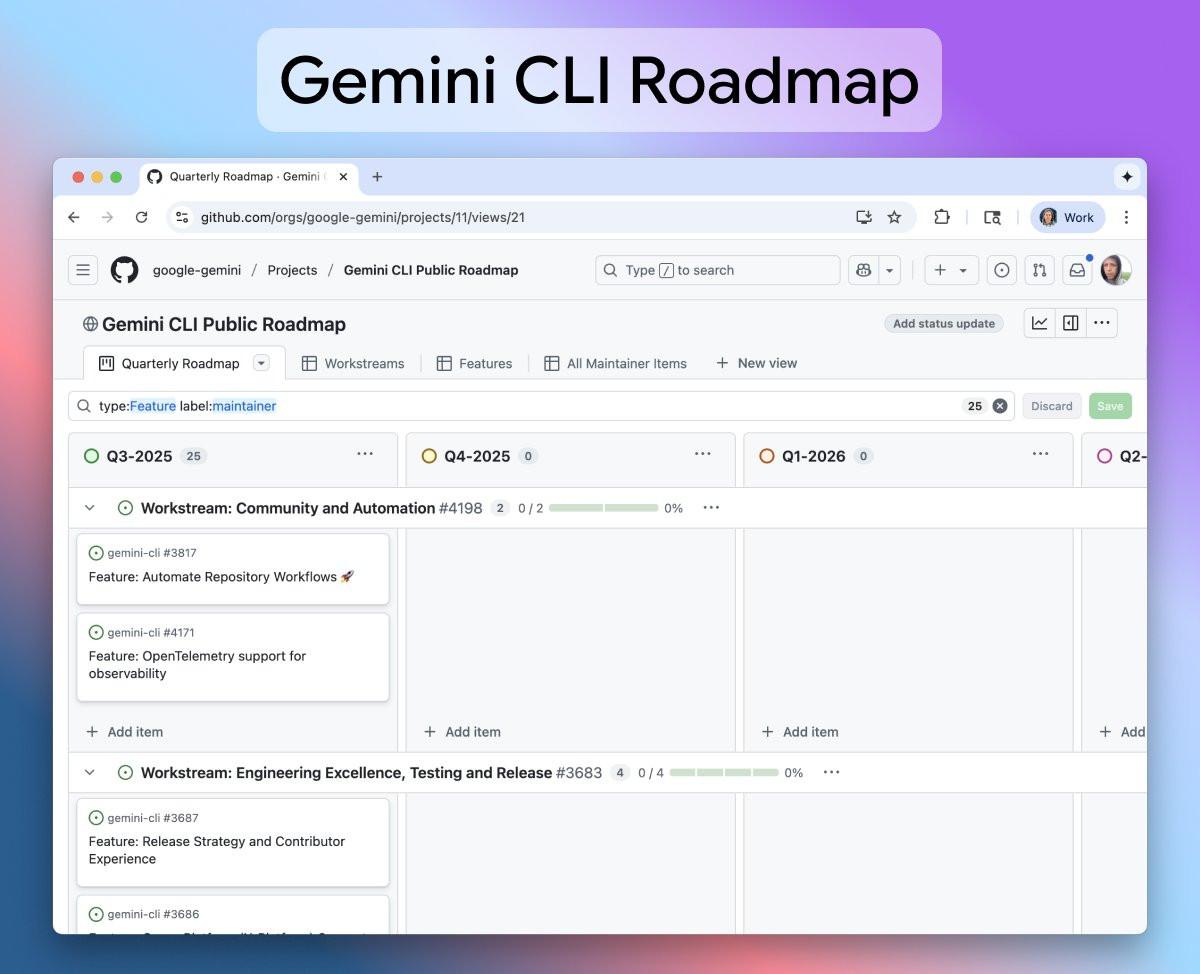
Task: Create a New view tab
Action: click(756, 363)
